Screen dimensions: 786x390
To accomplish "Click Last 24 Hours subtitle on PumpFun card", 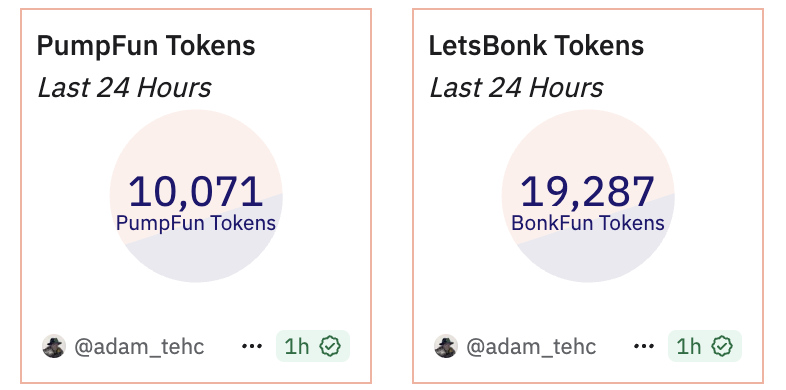I will 124,88.
